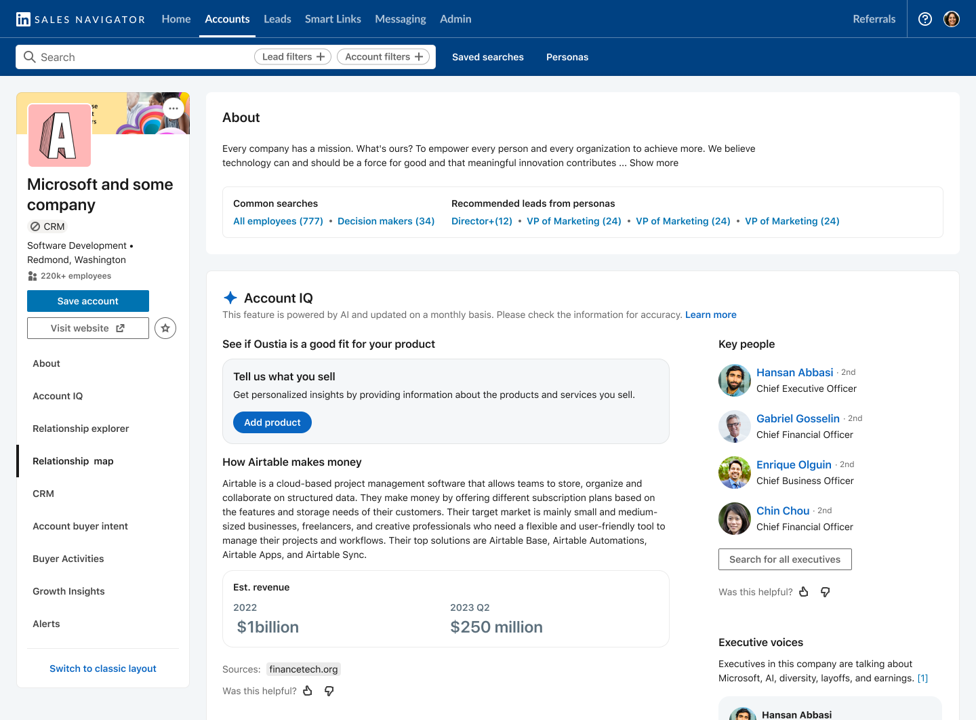Open Relationship explorer in sidebar

tap(81, 429)
